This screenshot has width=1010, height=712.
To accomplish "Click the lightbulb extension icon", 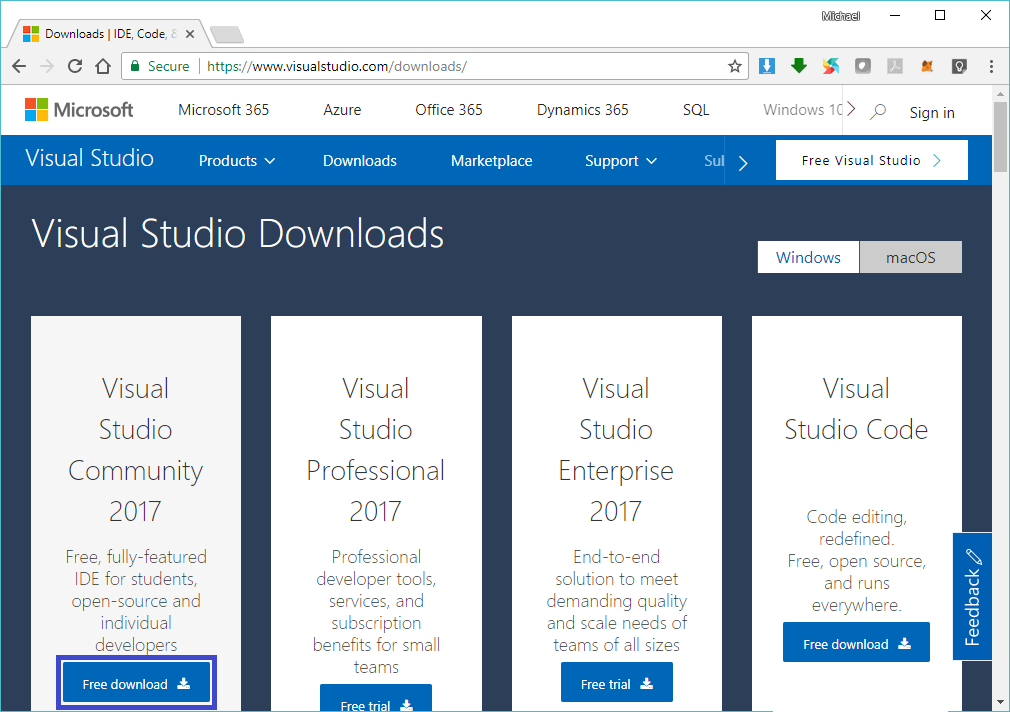I will pyautogui.click(x=959, y=66).
